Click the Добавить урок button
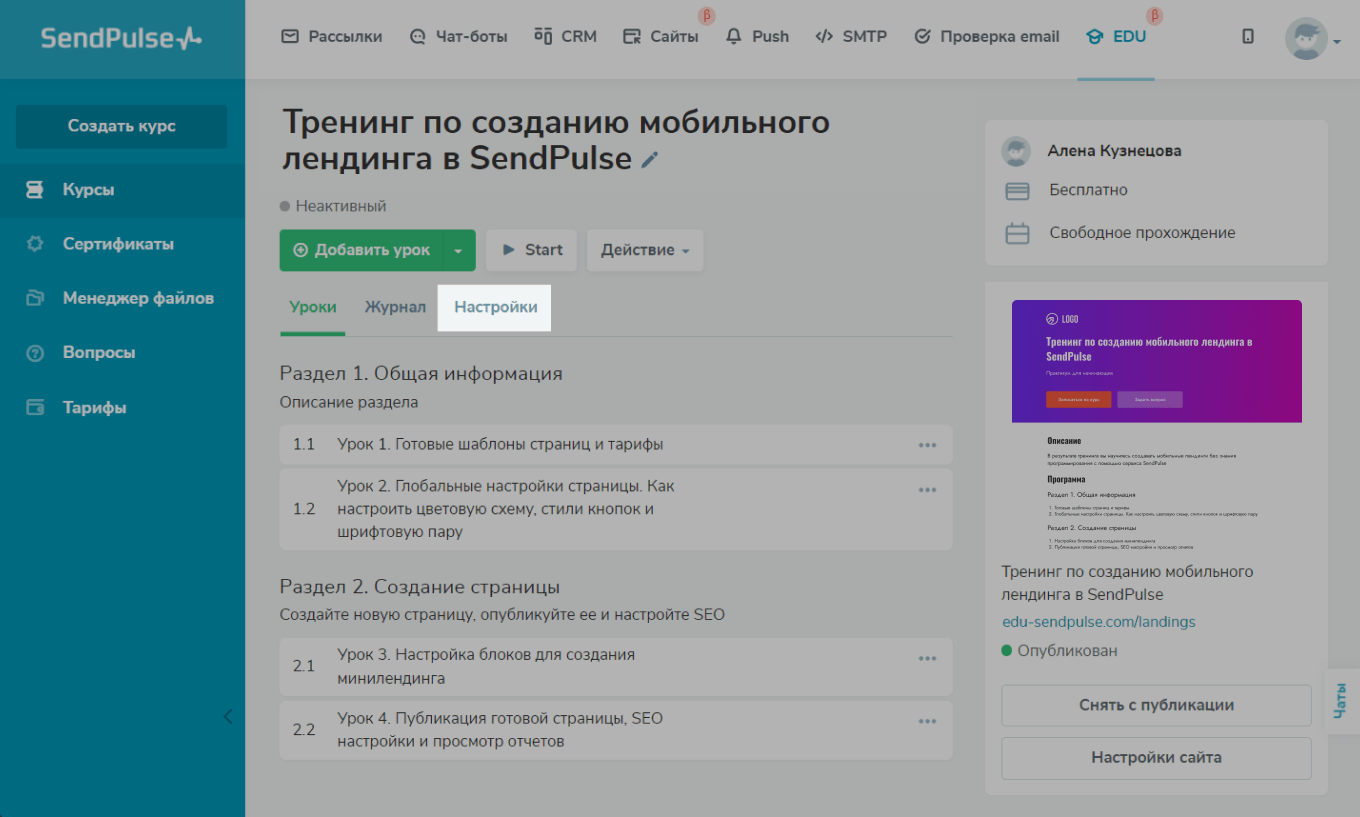Viewport: 1360px width, 817px height. pyautogui.click(x=361, y=250)
